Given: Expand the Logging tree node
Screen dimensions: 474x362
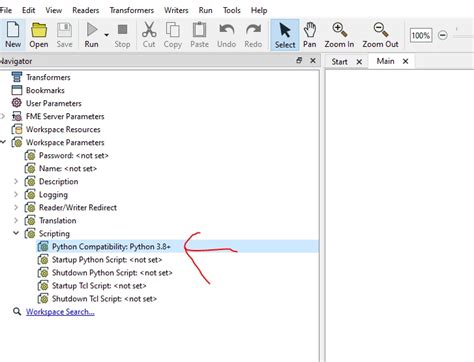Looking at the screenshot, I should [x=16, y=194].
